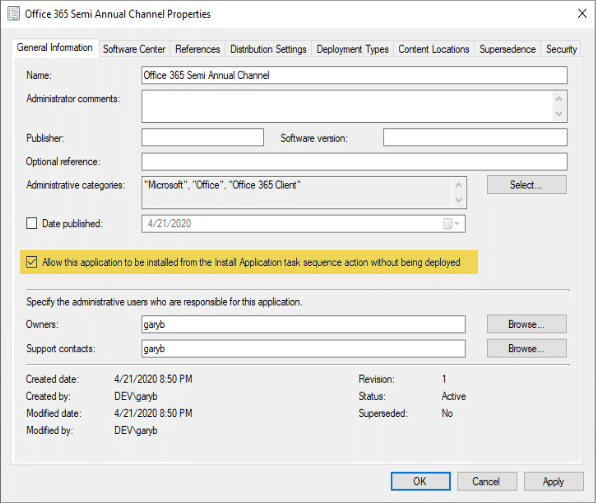
Task: Click the Status value Active
Action: click(454, 396)
